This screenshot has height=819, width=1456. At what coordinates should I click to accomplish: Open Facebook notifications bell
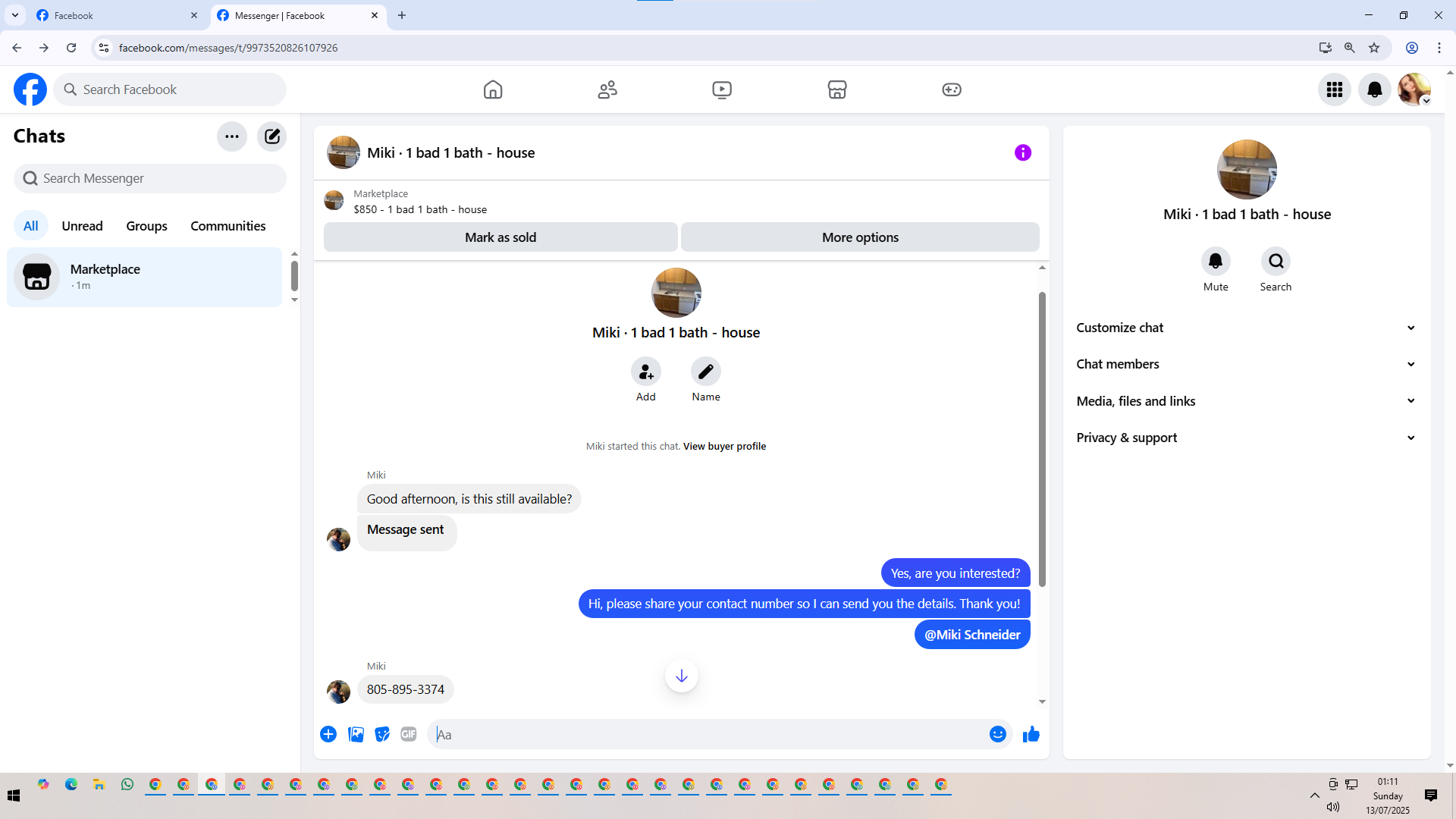[1374, 89]
